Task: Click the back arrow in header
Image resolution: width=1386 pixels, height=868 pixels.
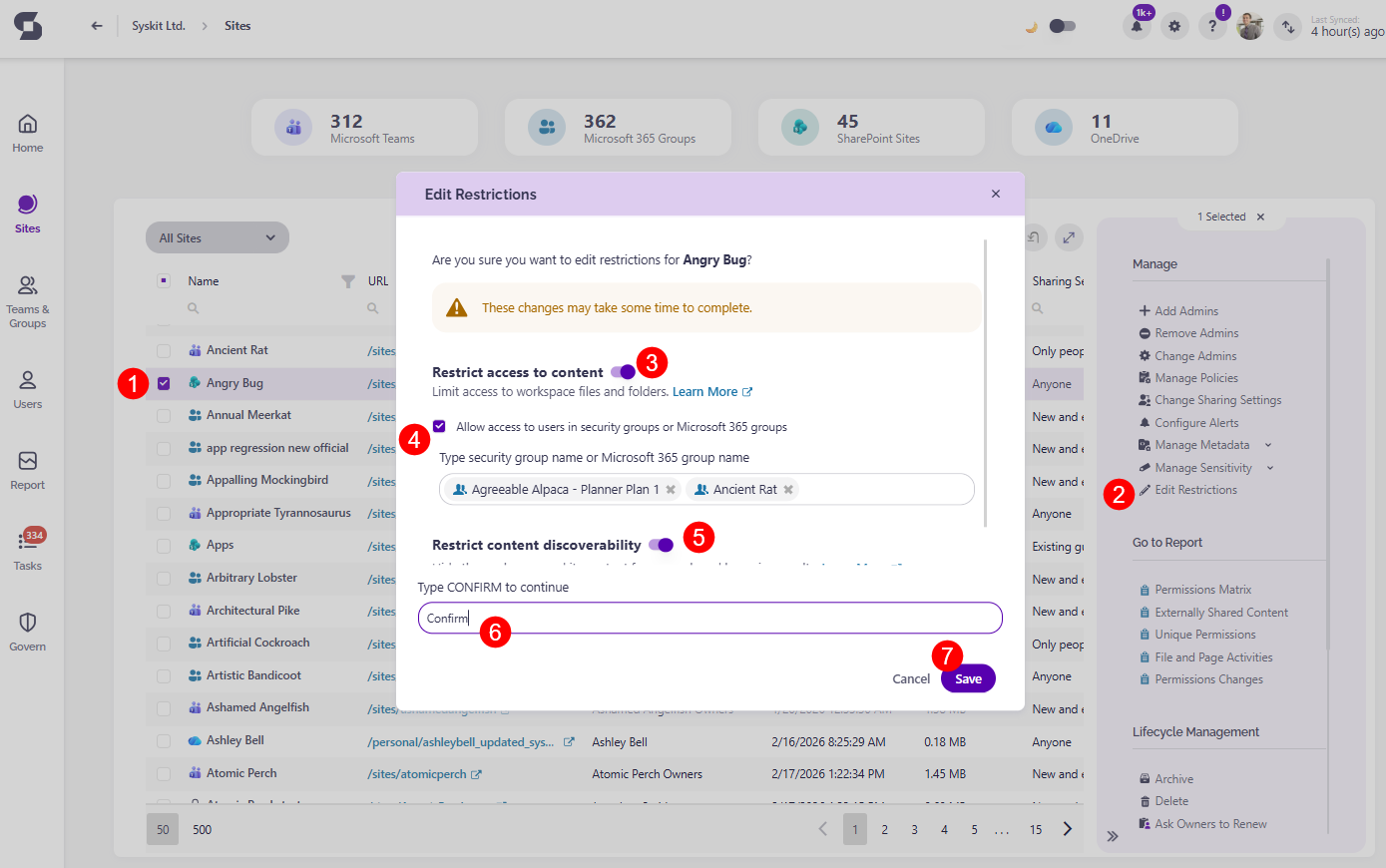Action: [x=97, y=26]
